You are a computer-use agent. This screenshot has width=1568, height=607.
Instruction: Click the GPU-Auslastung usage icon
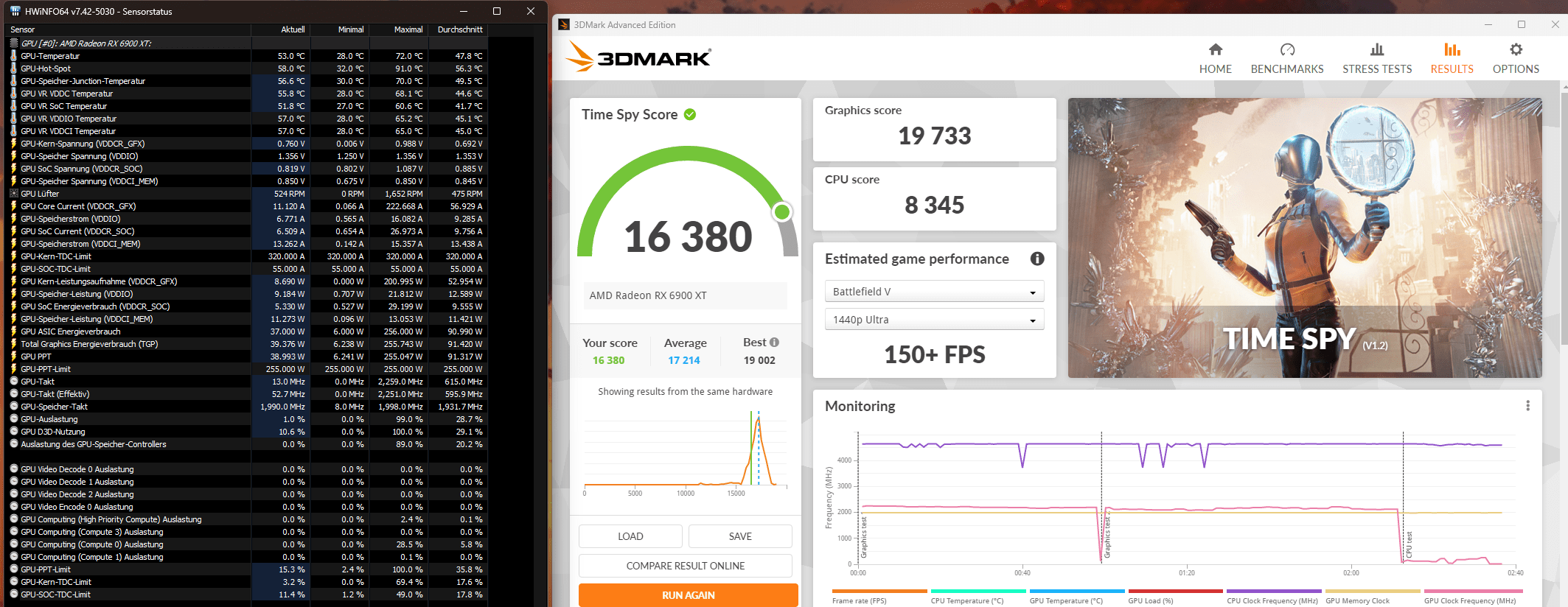pos(13,419)
